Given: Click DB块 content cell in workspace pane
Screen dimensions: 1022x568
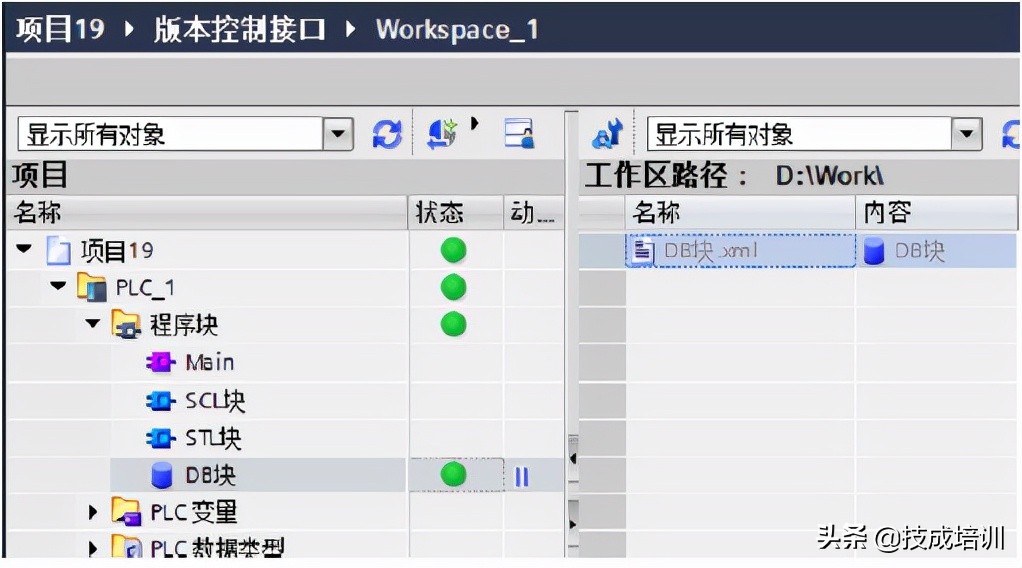Looking at the screenshot, I should pos(935,250).
